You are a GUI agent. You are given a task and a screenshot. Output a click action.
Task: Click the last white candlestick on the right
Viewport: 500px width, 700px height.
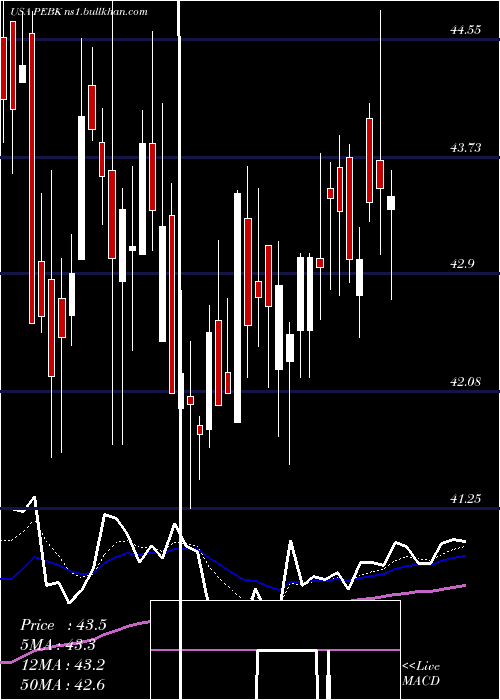(391, 203)
